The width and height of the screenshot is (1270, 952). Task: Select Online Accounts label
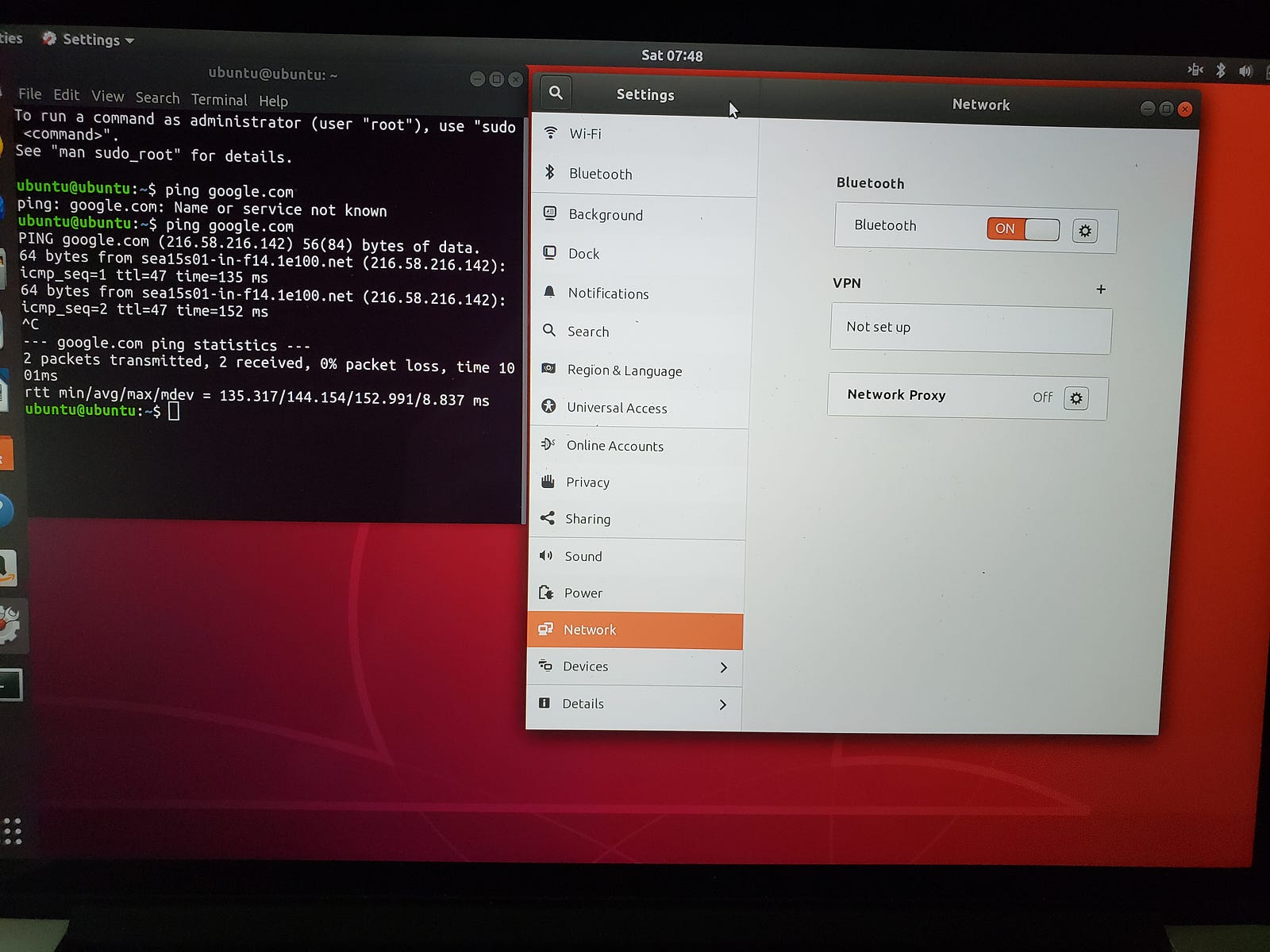(615, 446)
